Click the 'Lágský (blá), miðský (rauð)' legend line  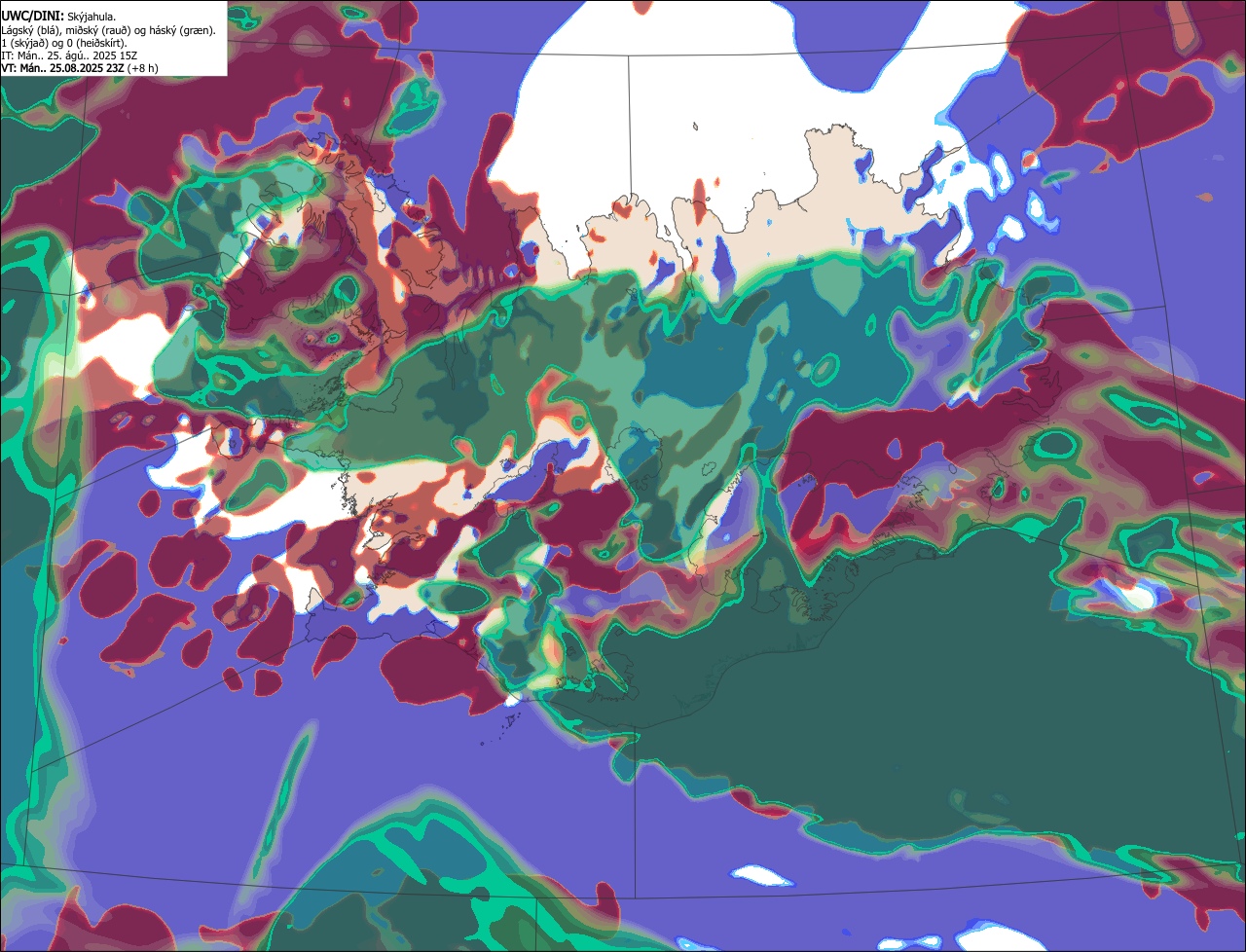coord(109,30)
